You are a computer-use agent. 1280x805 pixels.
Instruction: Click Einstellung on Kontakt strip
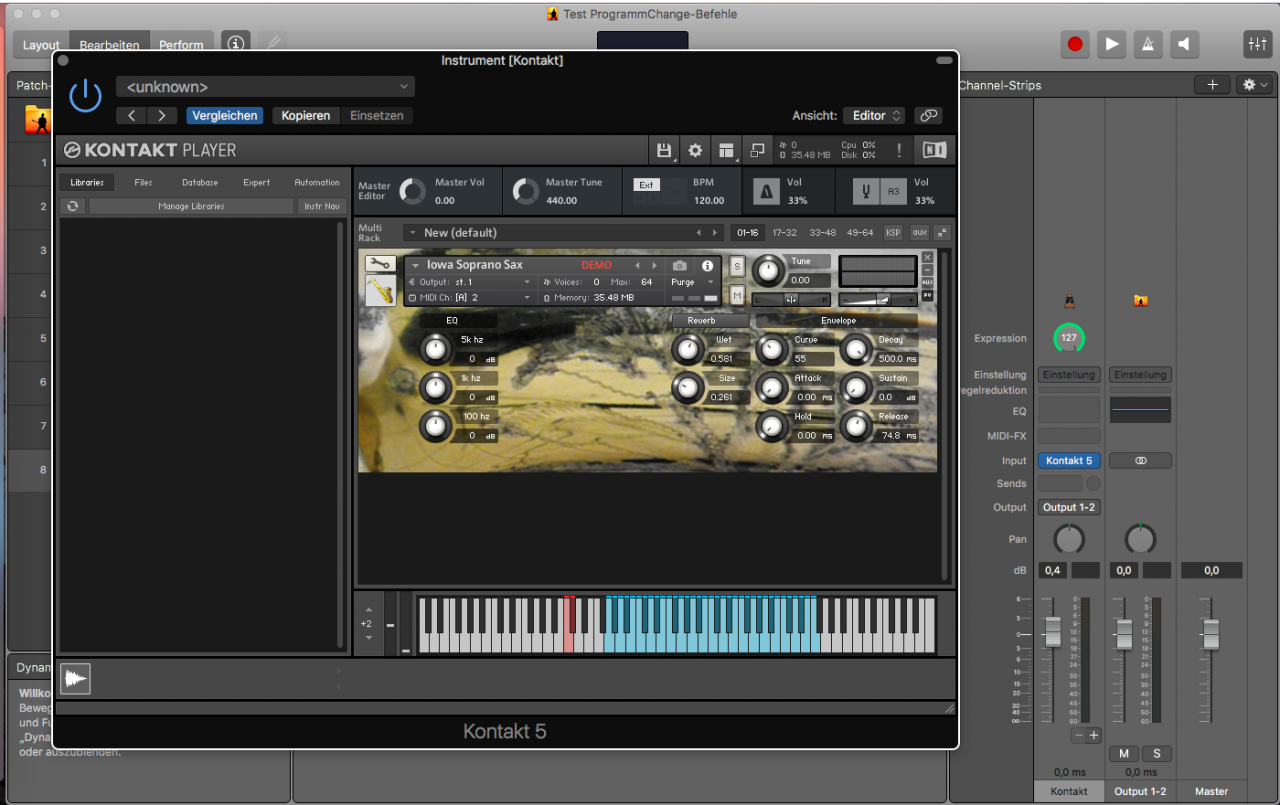coord(1069,375)
